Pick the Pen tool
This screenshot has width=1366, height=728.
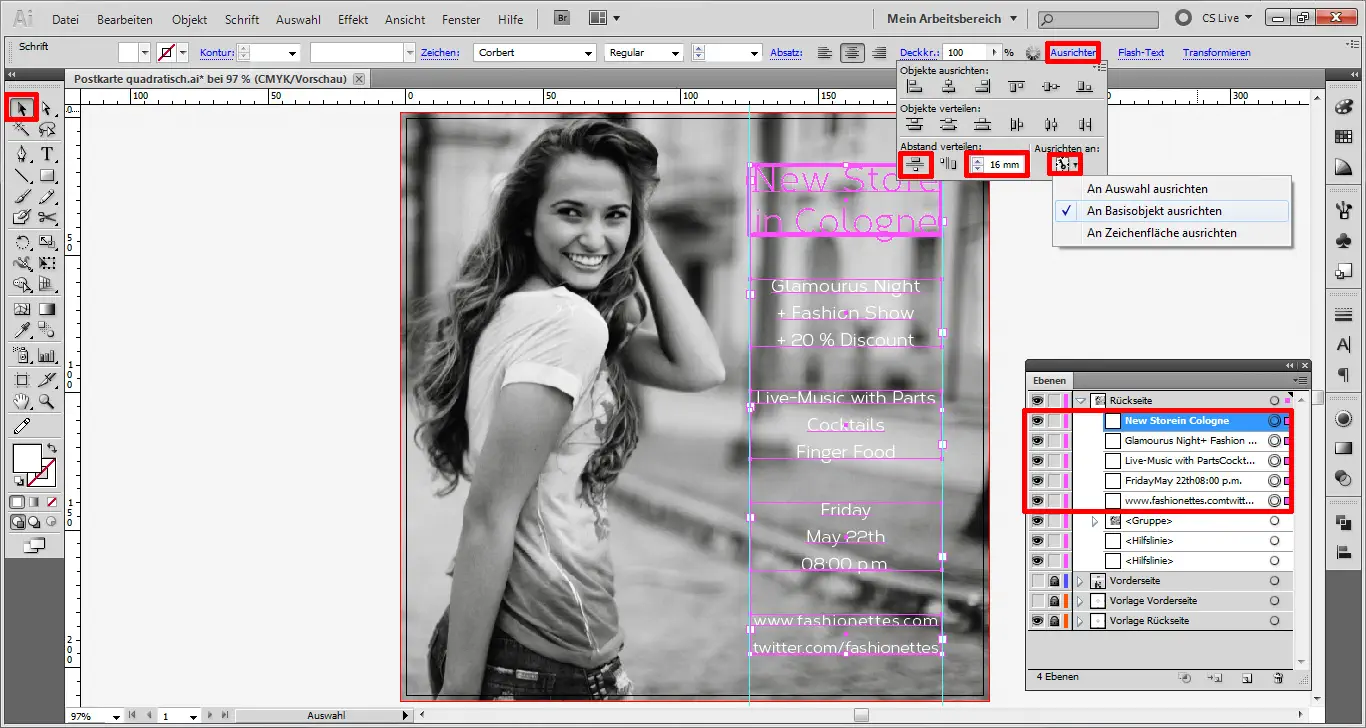(x=22, y=154)
